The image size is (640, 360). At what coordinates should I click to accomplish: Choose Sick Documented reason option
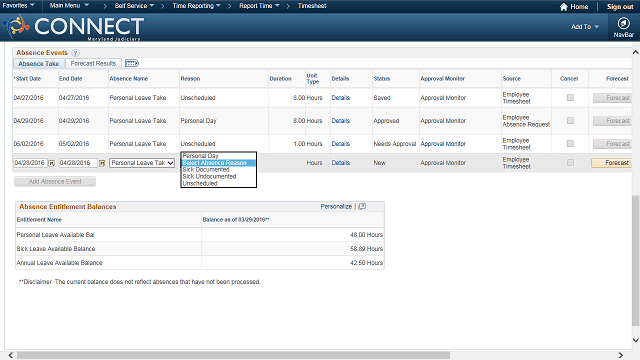218,169
